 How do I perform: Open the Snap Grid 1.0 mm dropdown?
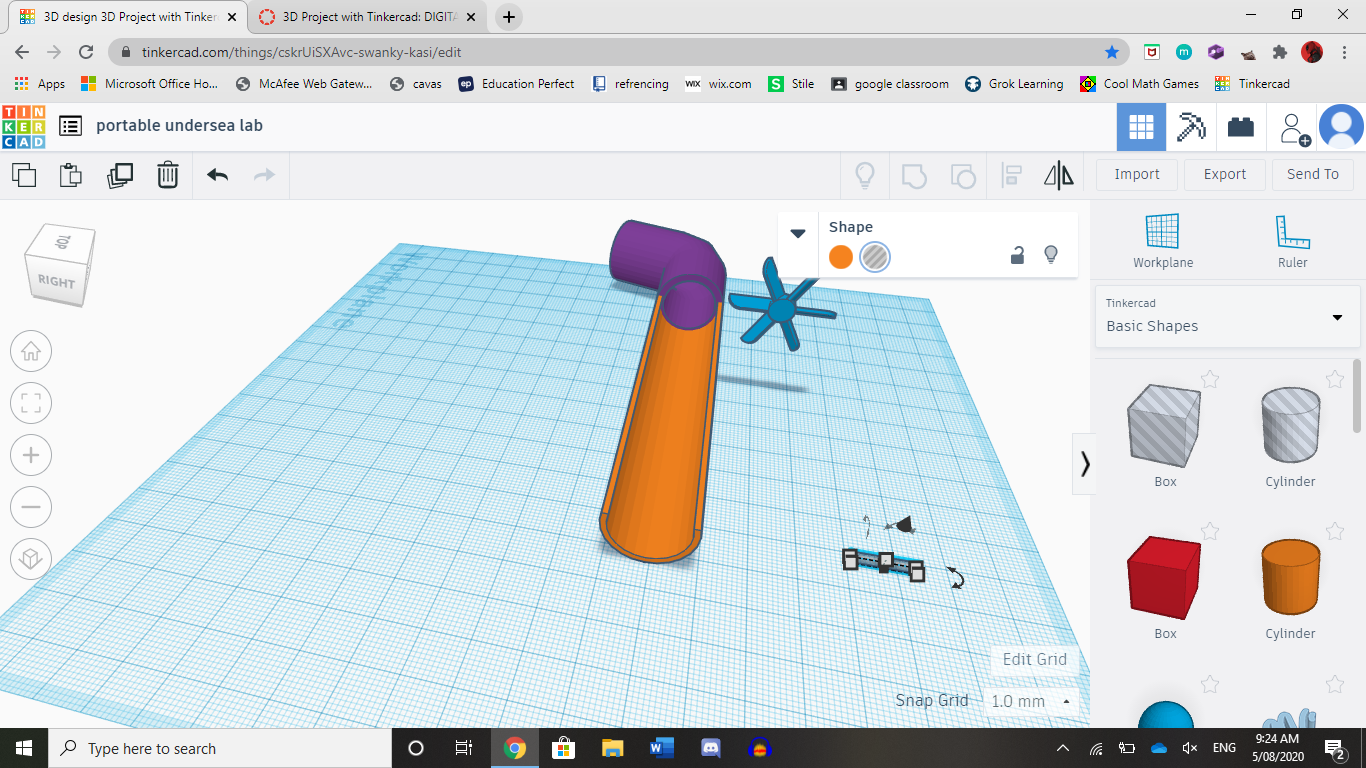[x=1032, y=701]
